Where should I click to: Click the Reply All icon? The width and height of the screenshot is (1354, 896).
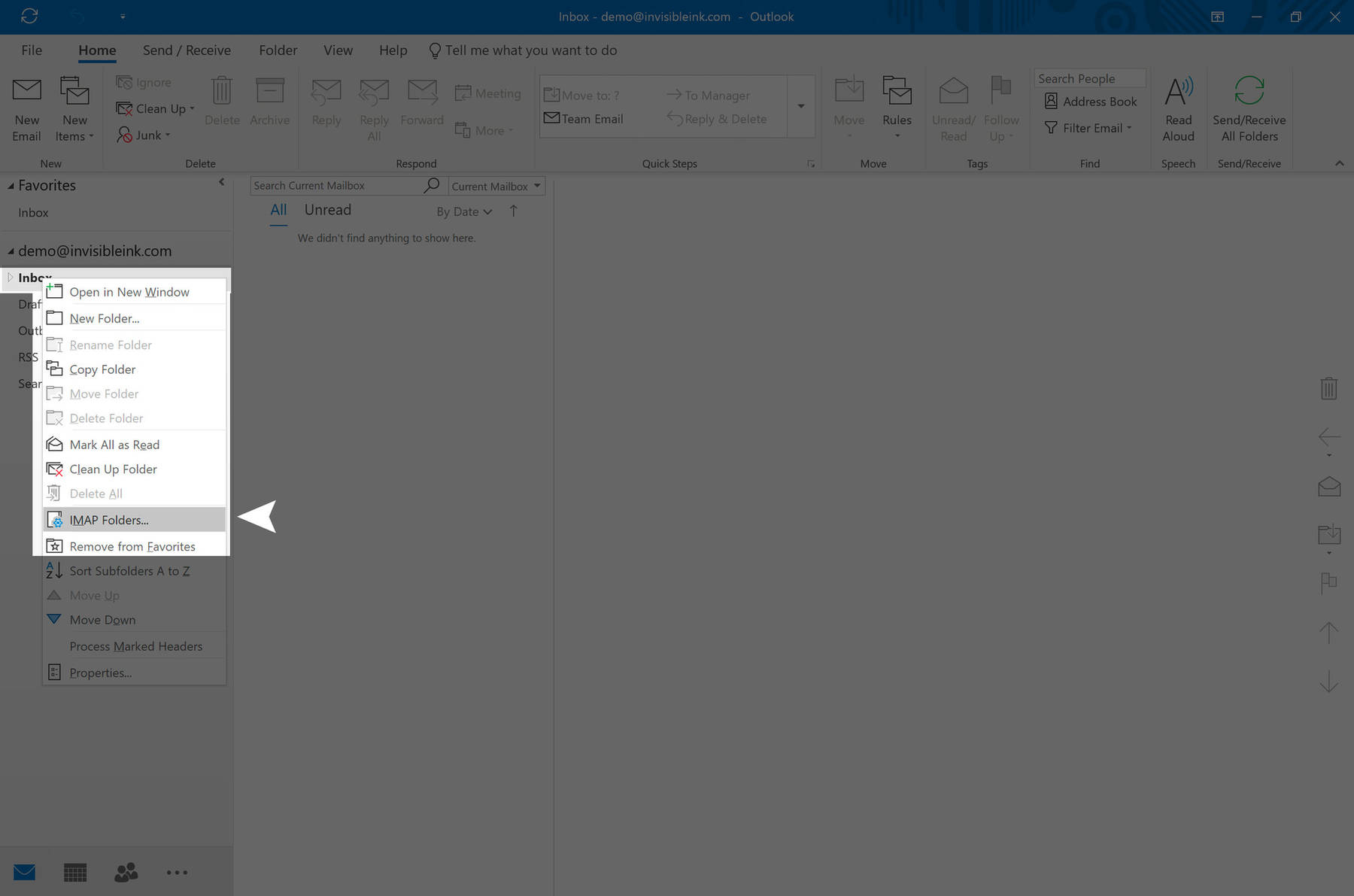[374, 92]
